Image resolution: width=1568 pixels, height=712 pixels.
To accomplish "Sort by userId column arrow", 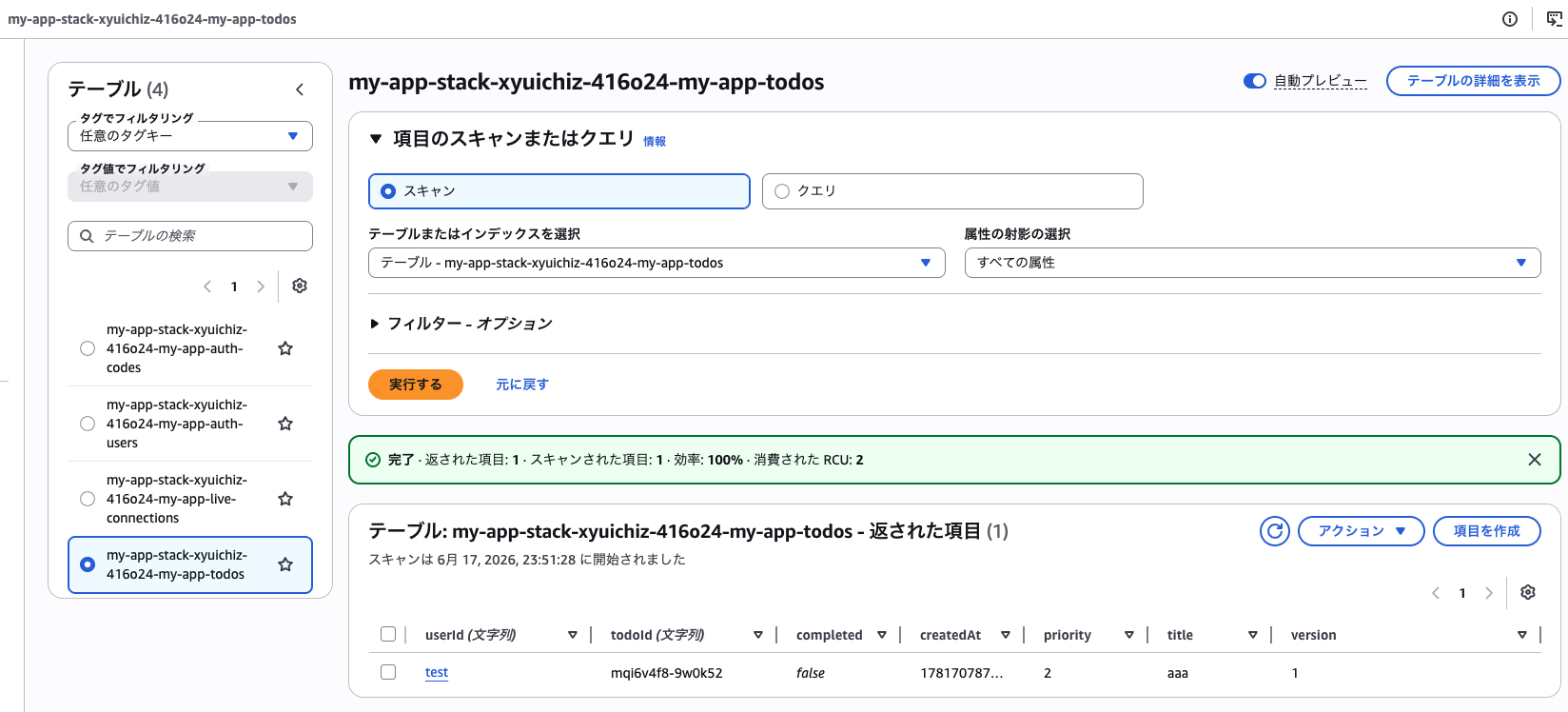I will pyautogui.click(x=573, y=635).
